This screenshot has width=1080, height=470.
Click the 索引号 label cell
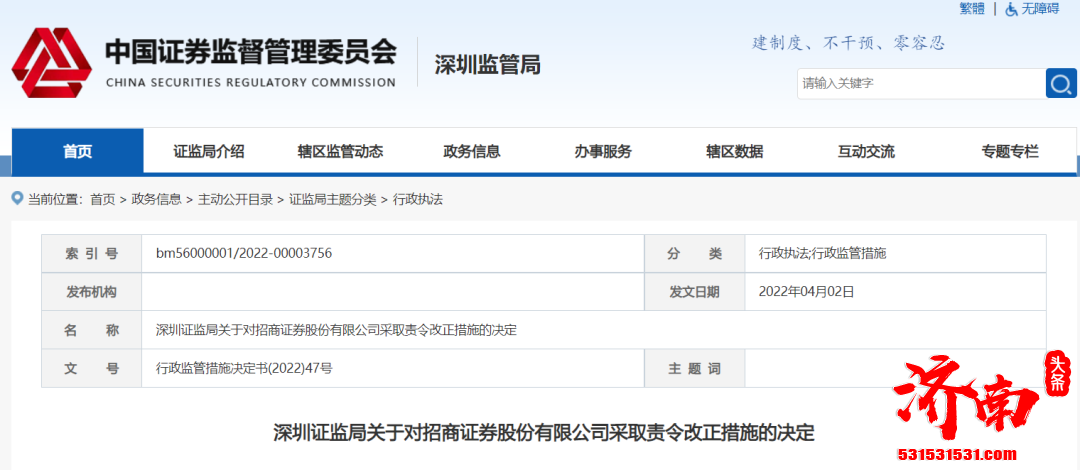point(92,254)
